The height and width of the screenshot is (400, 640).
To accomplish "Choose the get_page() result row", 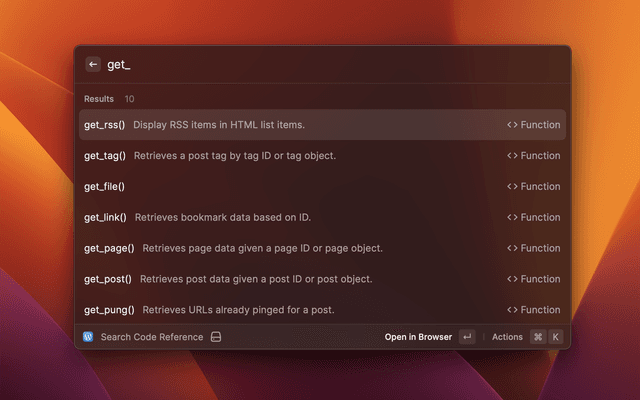I will pyautogui.click(x=320, y=249).
